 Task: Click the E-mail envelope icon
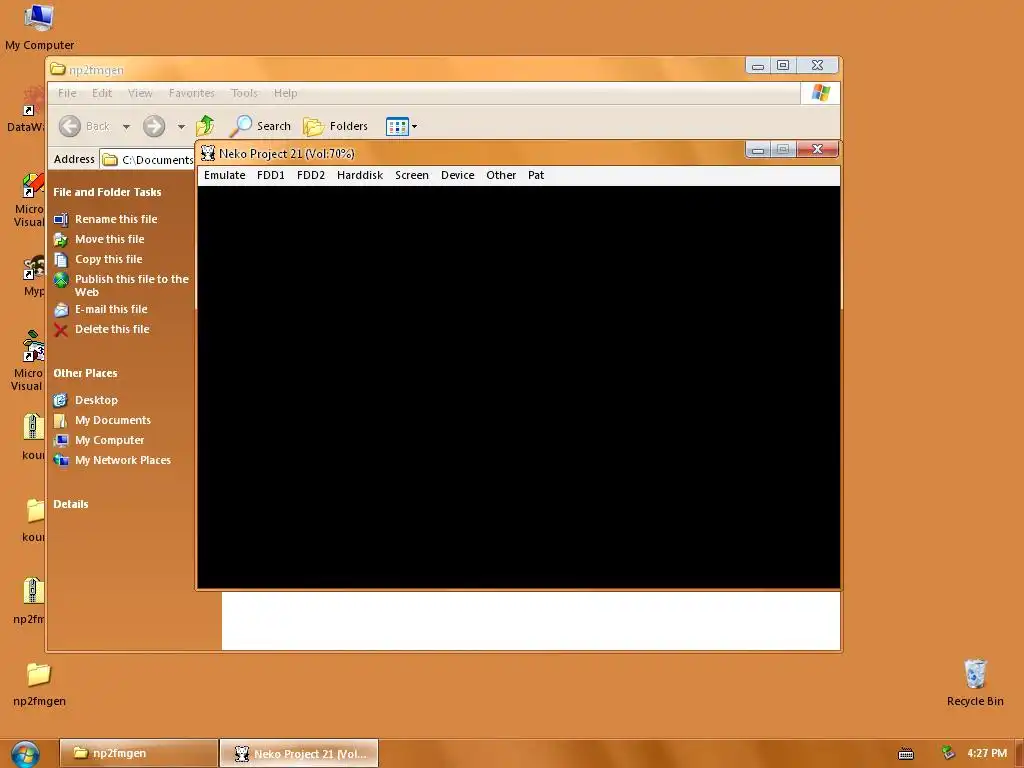[61, 310]
